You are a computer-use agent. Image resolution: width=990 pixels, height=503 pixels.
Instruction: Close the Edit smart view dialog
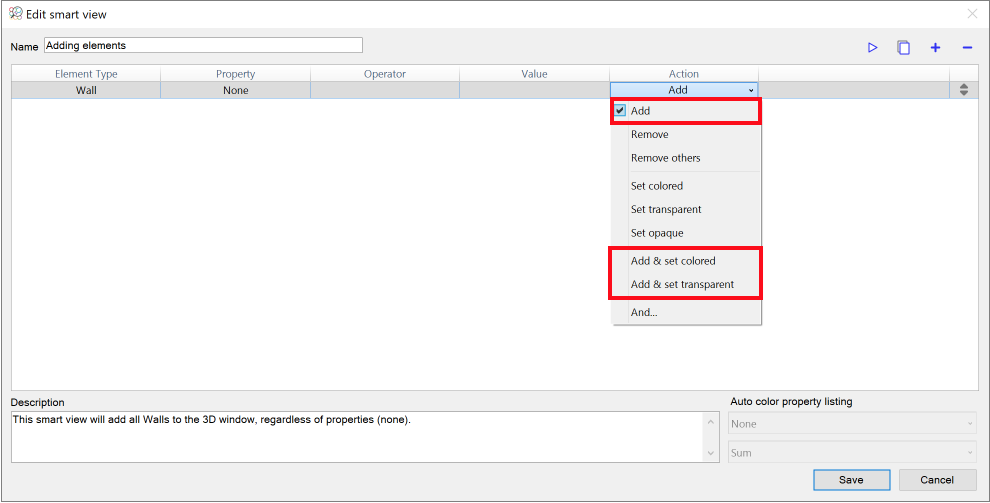click(x=972, y=13)
